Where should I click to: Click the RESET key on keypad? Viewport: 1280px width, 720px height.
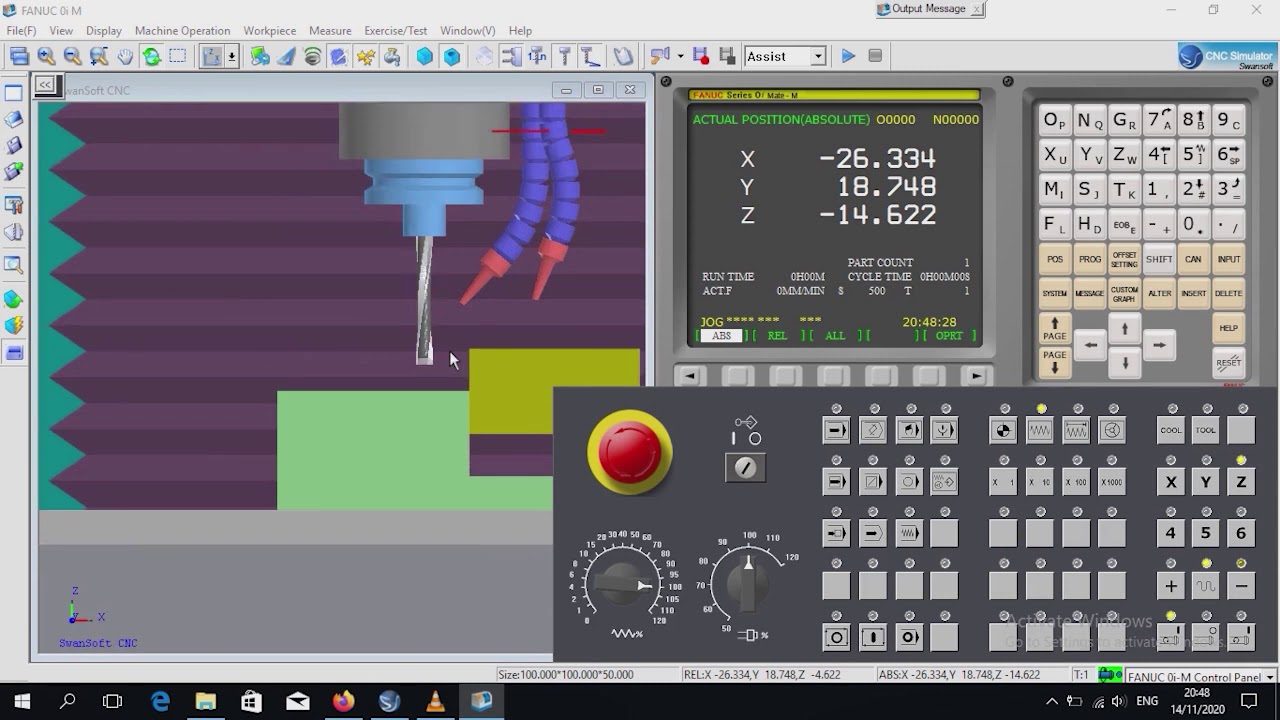coord(1228,363)
